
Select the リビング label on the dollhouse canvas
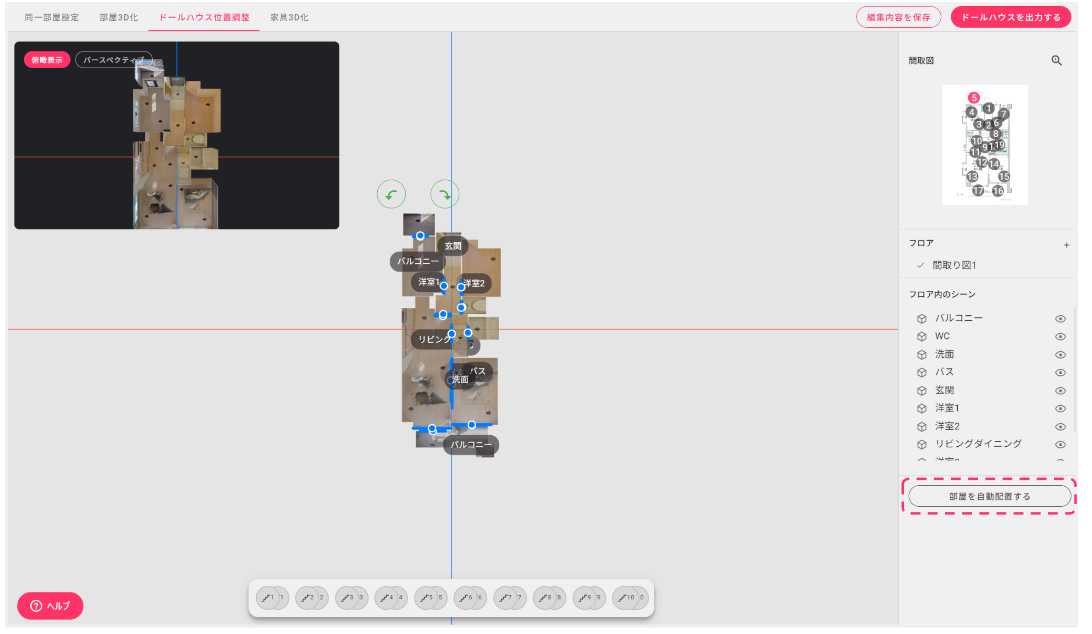pyautogui.click(x=434, y=339)
